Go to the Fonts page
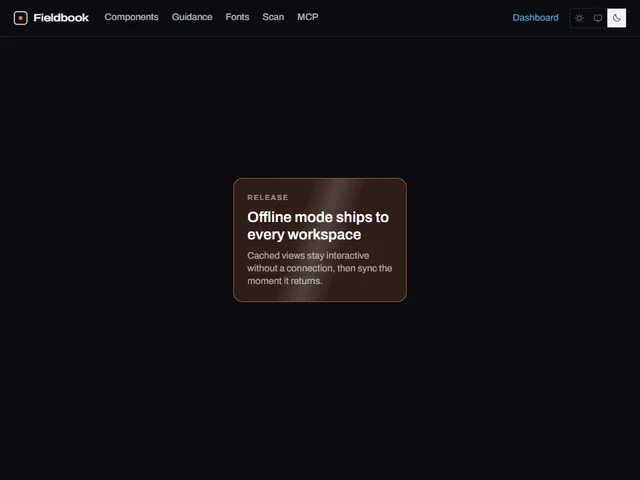640x480 pixels. pos(237,17)
